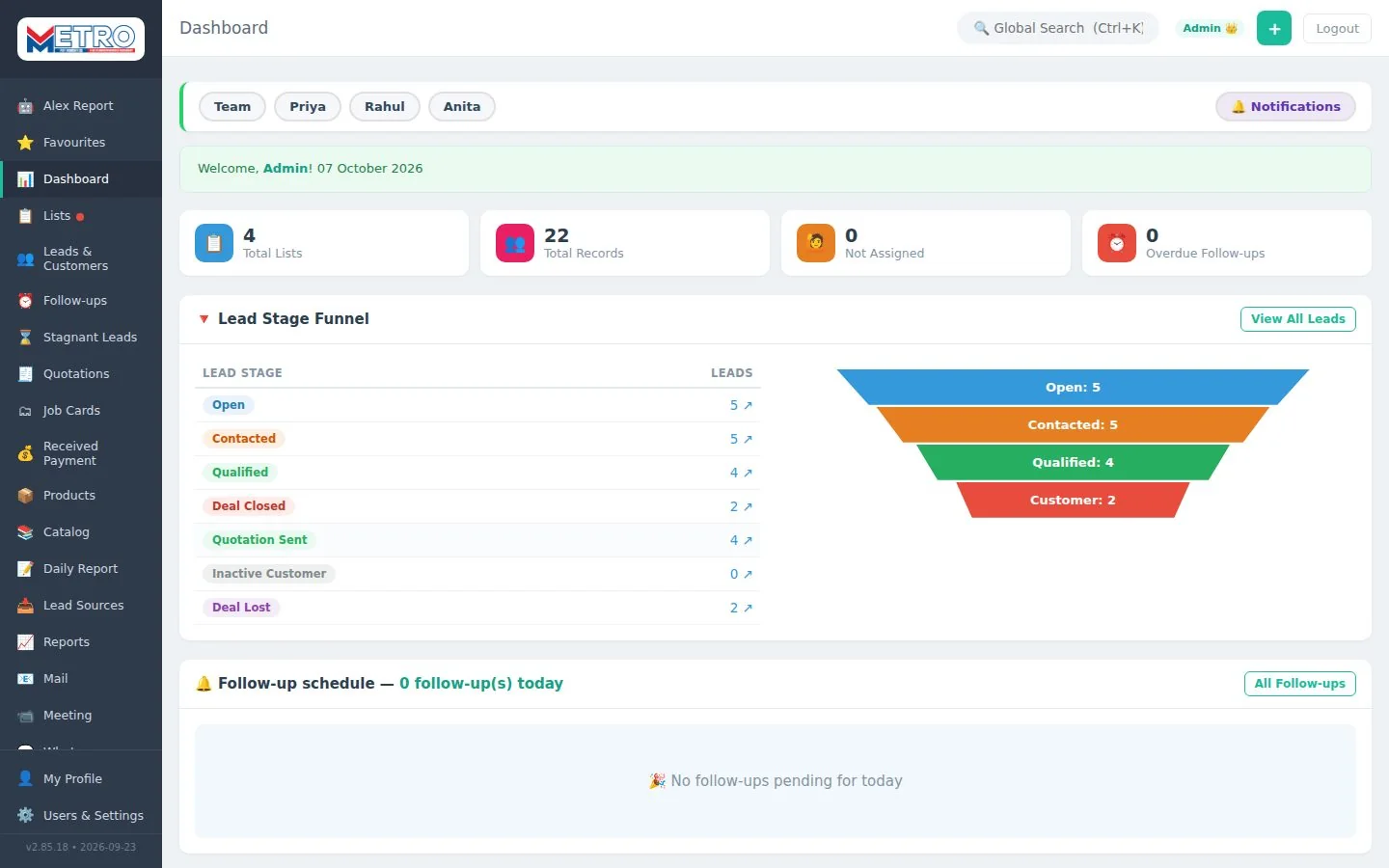
Task: Open the Notifications button
Action: click(x=1286, y=107)
